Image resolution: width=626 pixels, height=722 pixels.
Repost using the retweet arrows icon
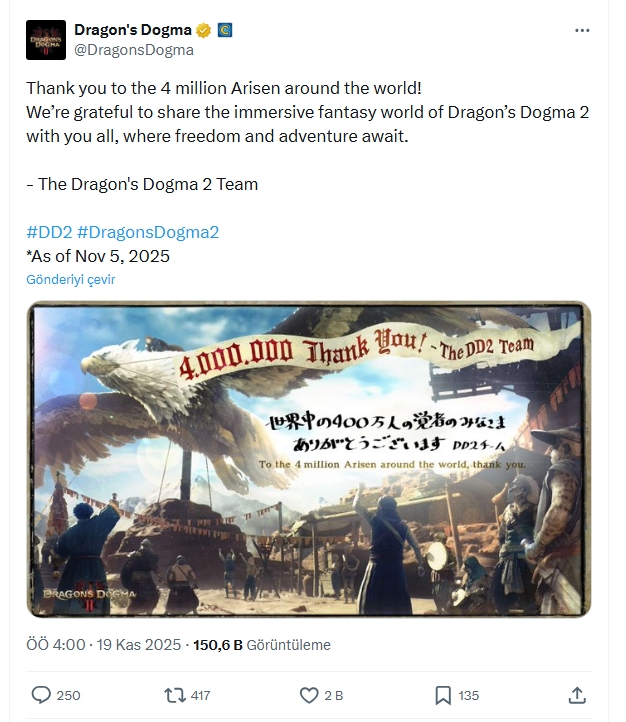pos(175,695)
